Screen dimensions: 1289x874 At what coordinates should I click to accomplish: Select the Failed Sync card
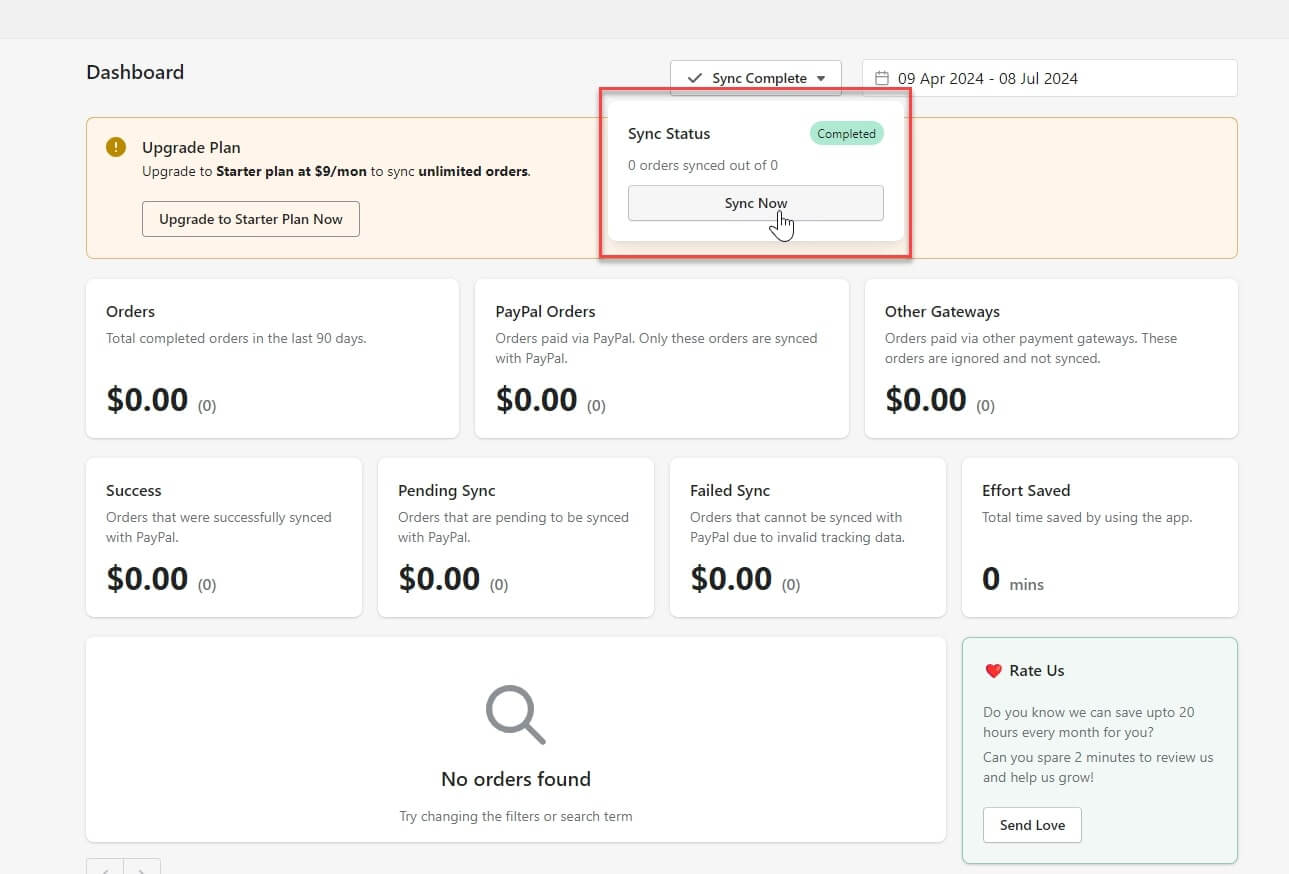pos(807,537)
